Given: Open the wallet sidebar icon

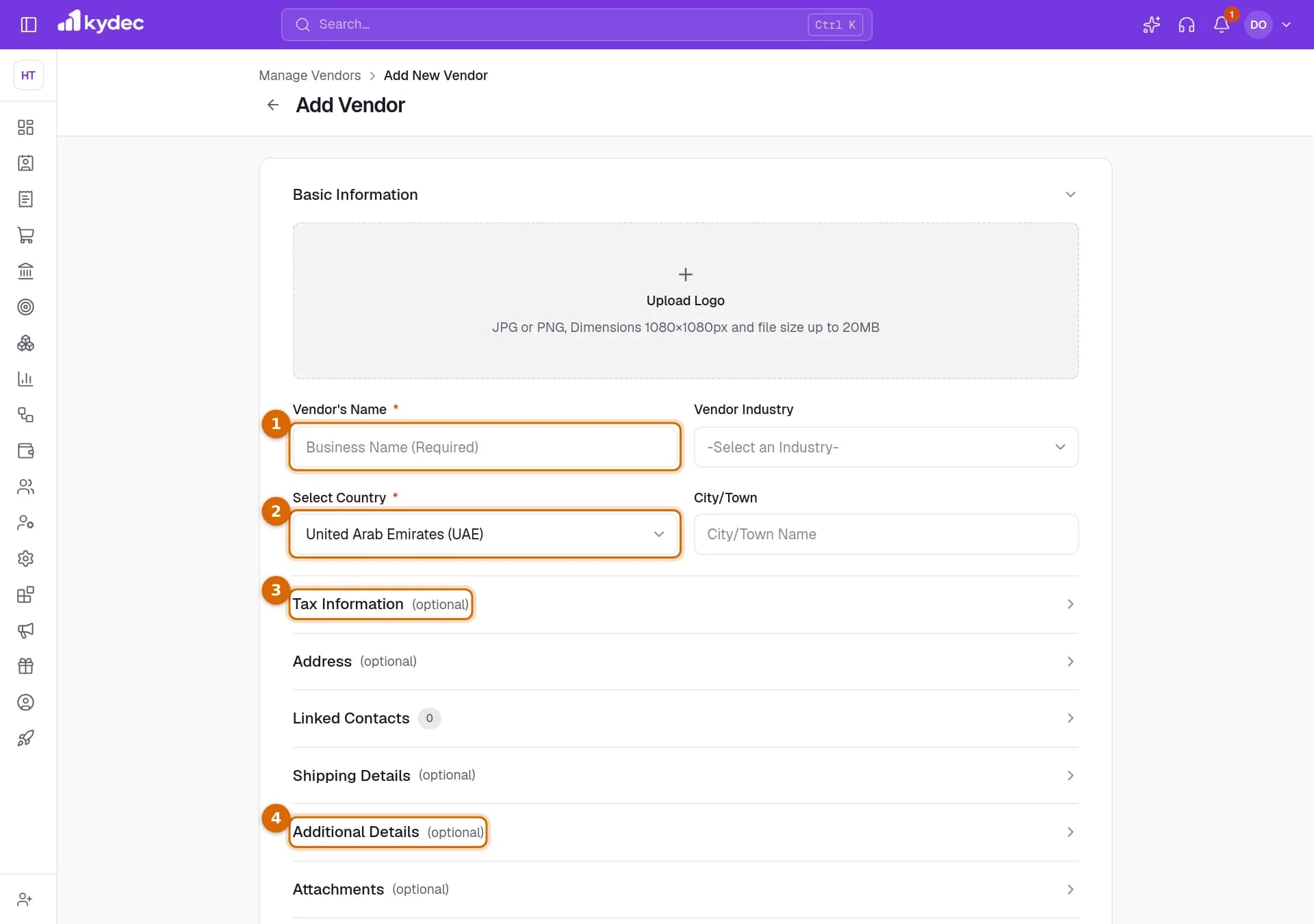Looking at the screenshot, I should click(x=26, y=451).
